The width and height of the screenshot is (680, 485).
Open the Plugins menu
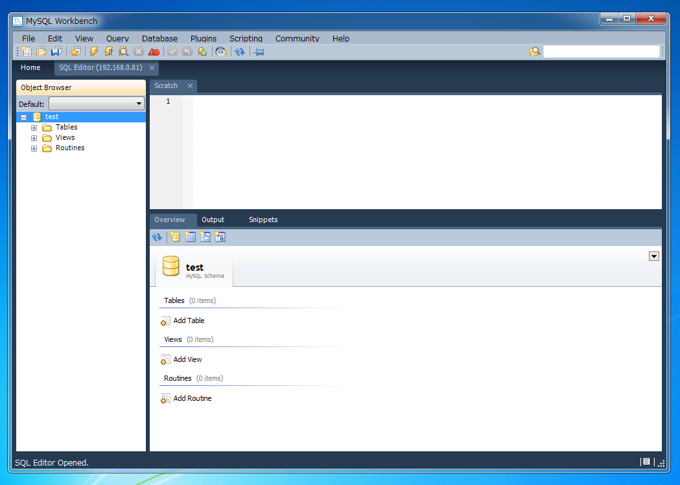coord(203,38)
